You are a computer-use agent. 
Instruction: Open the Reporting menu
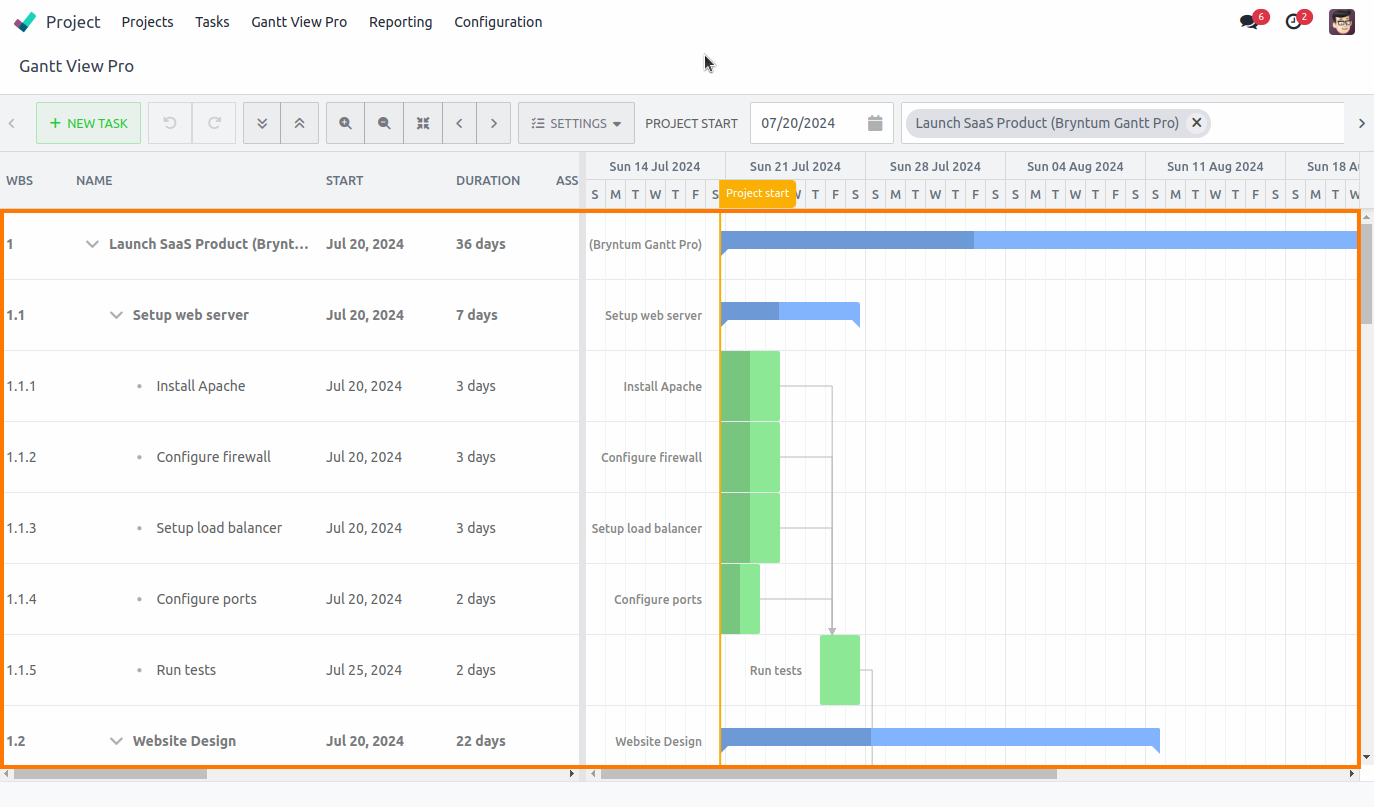coord(400,21)
